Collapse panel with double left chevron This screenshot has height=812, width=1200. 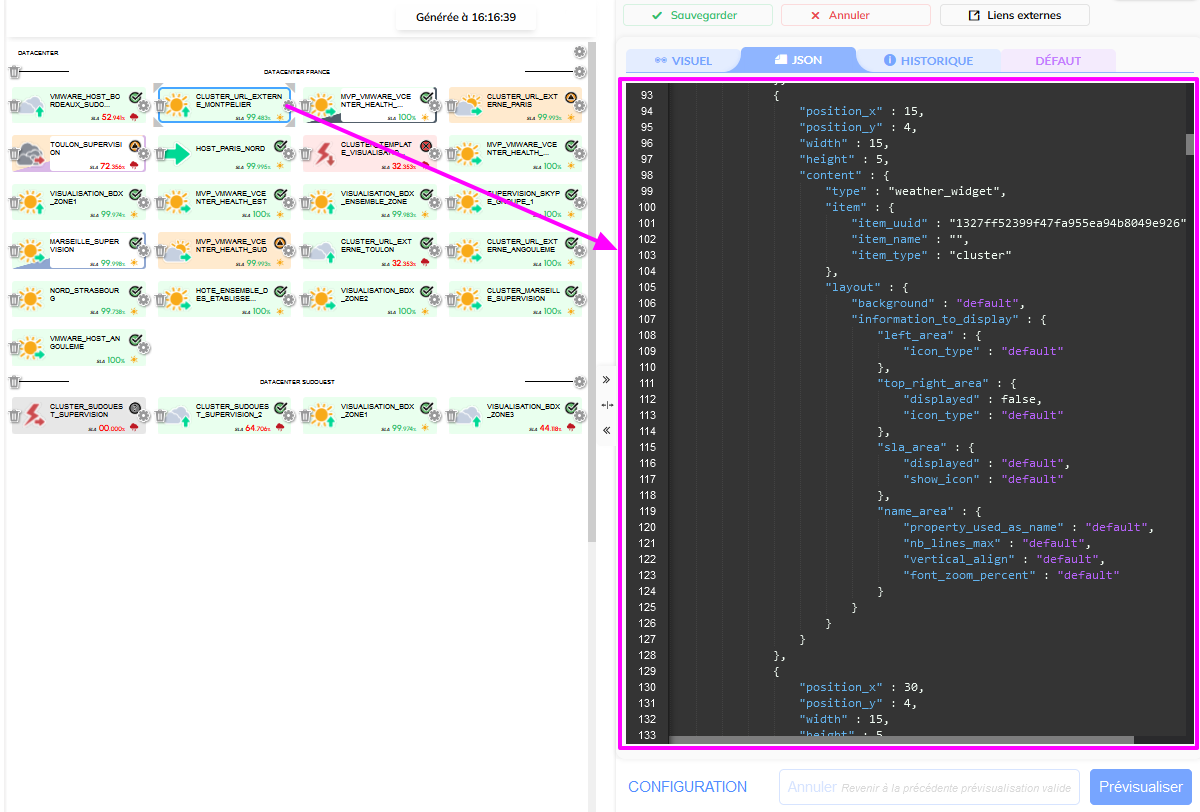(606, 430)
